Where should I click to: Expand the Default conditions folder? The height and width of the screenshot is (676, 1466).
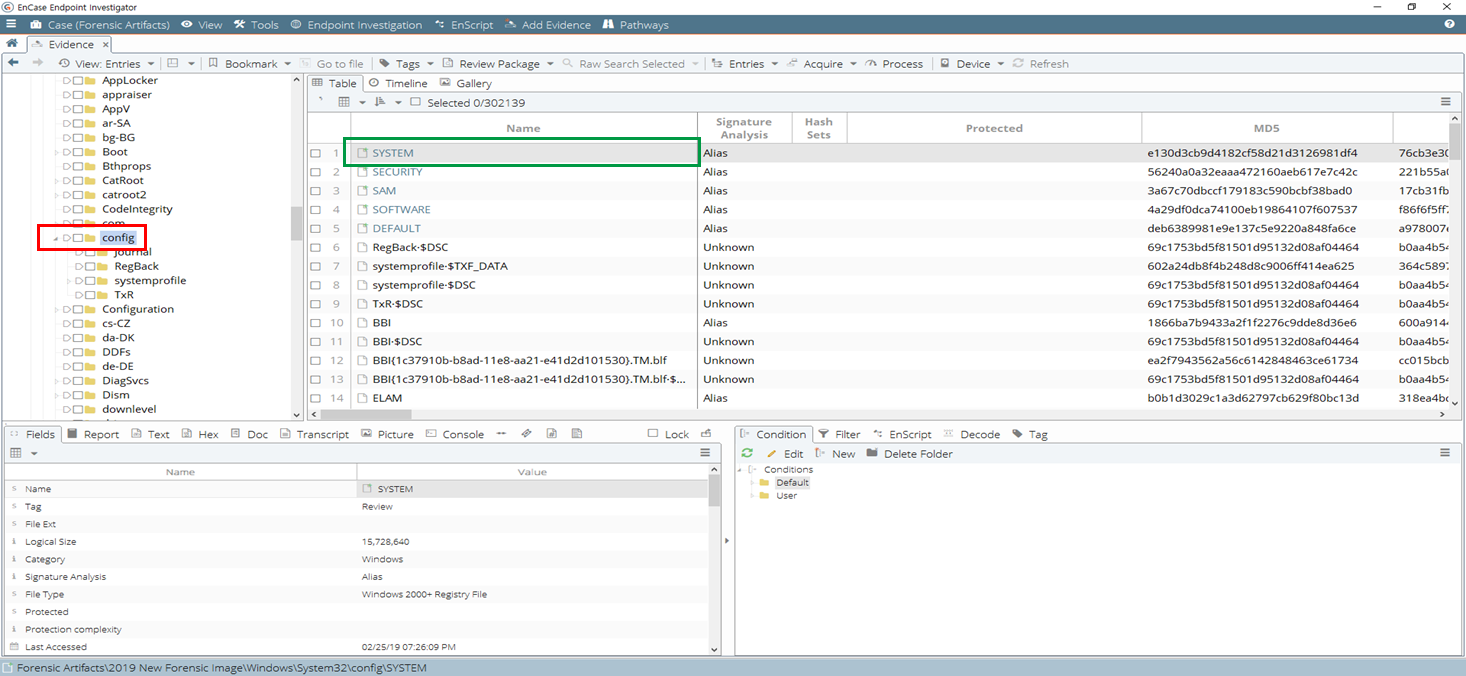coord(752,483)
